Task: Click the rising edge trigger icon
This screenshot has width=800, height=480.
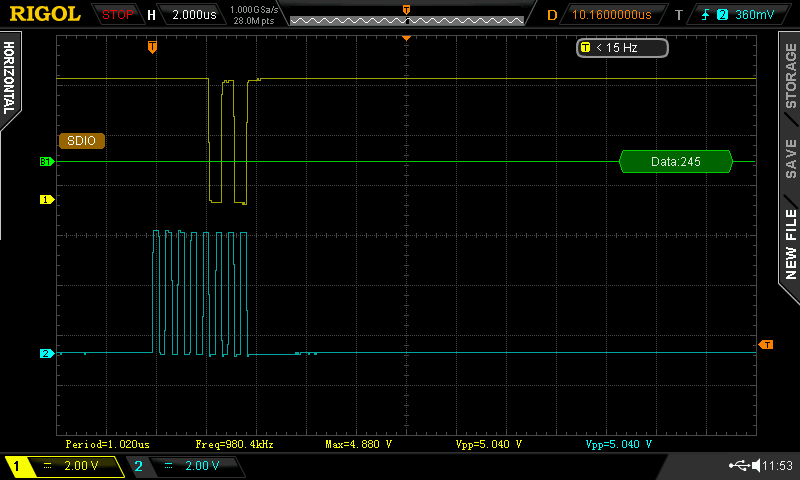Action: pos(706,15)
